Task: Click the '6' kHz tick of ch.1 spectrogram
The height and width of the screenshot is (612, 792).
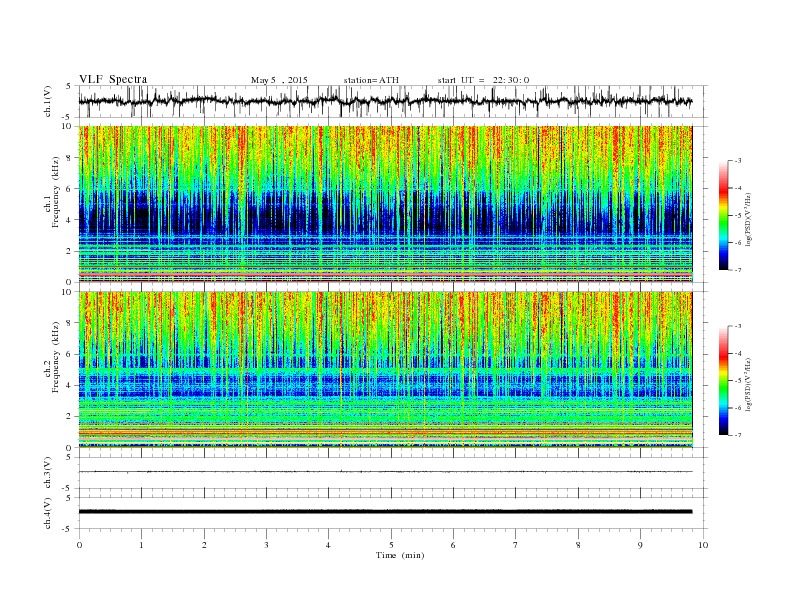Action: click(70, 189)
